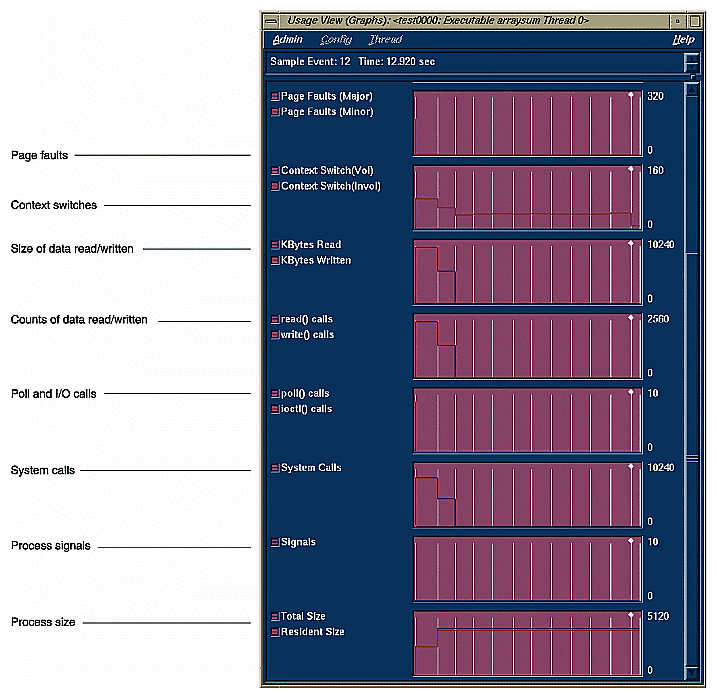Viewport: 717px width, 698px height.
Task: Click the time marker diamond on KBytes graph
Action: point(631,243)
